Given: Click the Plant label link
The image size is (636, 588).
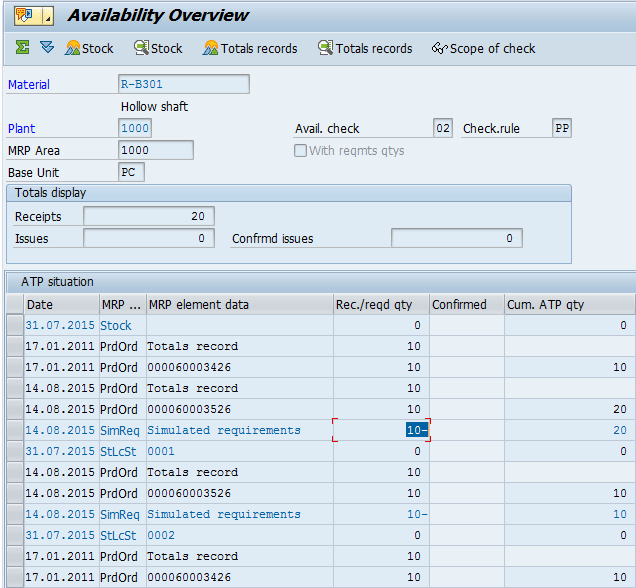Looking at the screenshot, I should [x=21, y=129].
